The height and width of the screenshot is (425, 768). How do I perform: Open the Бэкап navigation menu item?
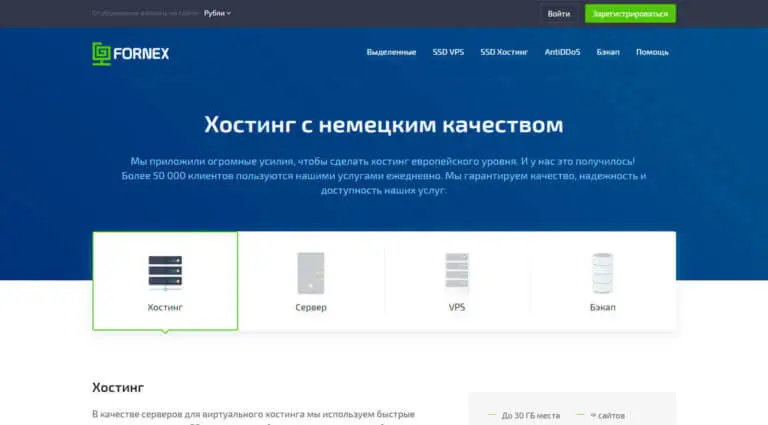pos(608,52)
